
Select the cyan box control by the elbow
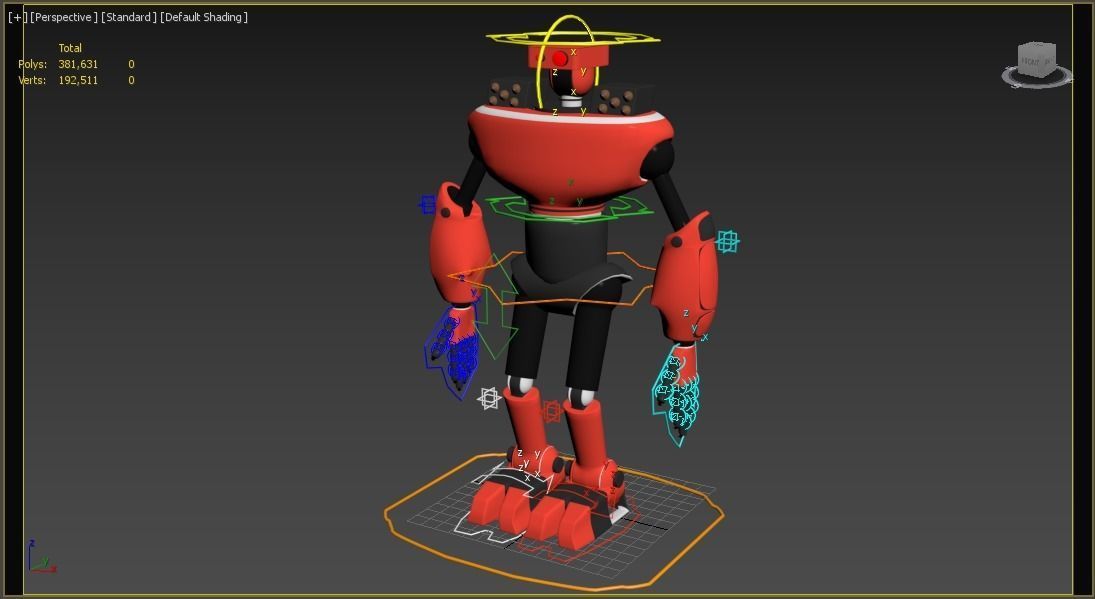[727, 242]
